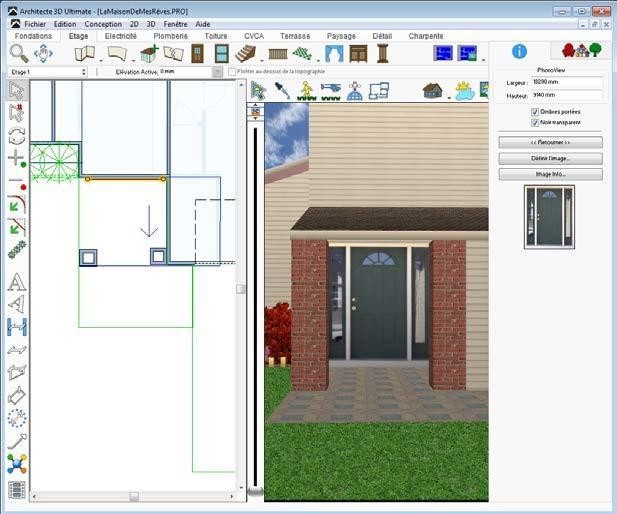
Task: Choose the cabinet furniture tool
Action: click(358, 54)
